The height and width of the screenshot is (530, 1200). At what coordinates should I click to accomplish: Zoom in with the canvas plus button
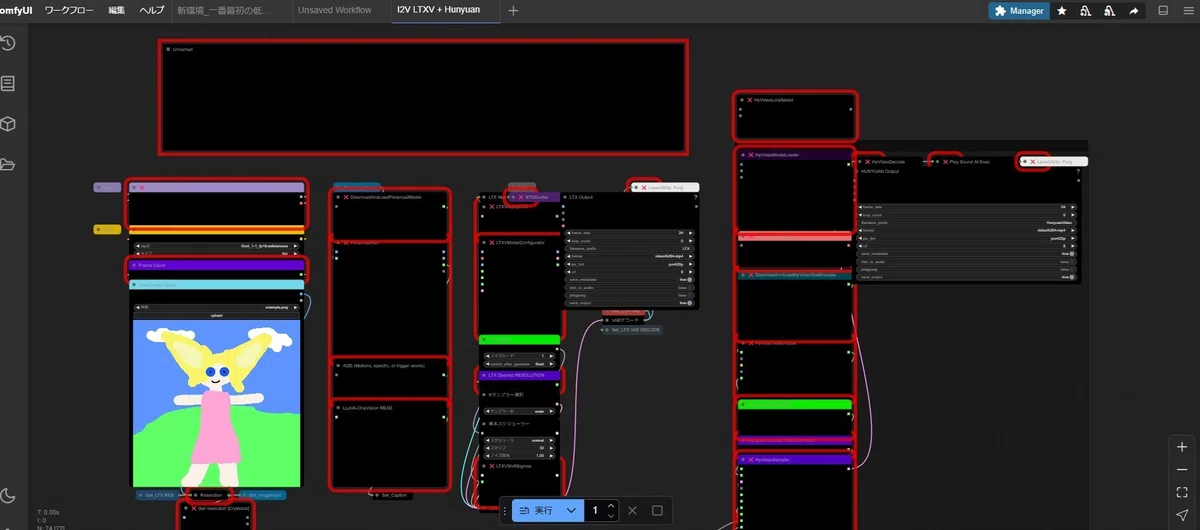coord(1182,447)
